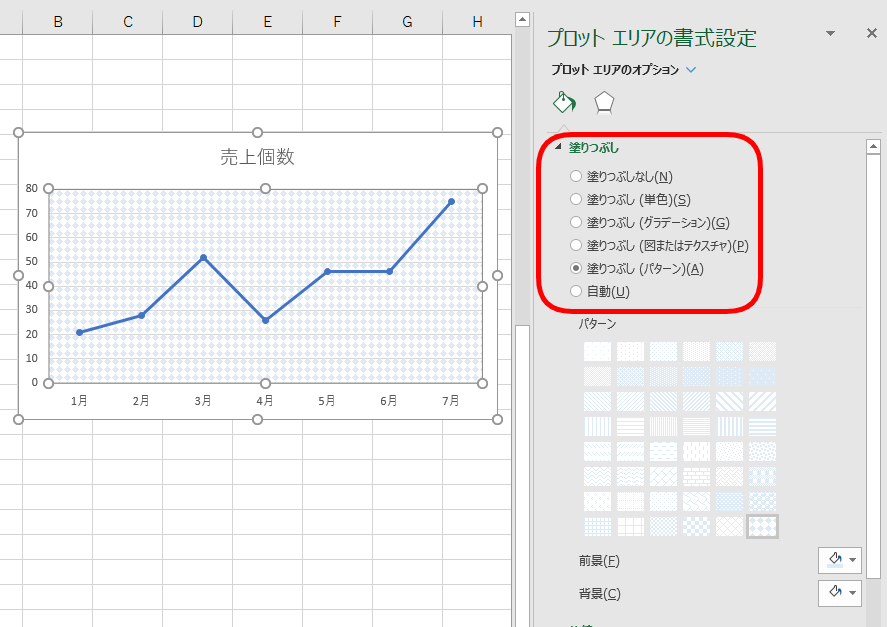Open the Effects pentagon tab
Viewport: 887px width, 627px height.
pyautogui.click(x=604, y=102)
